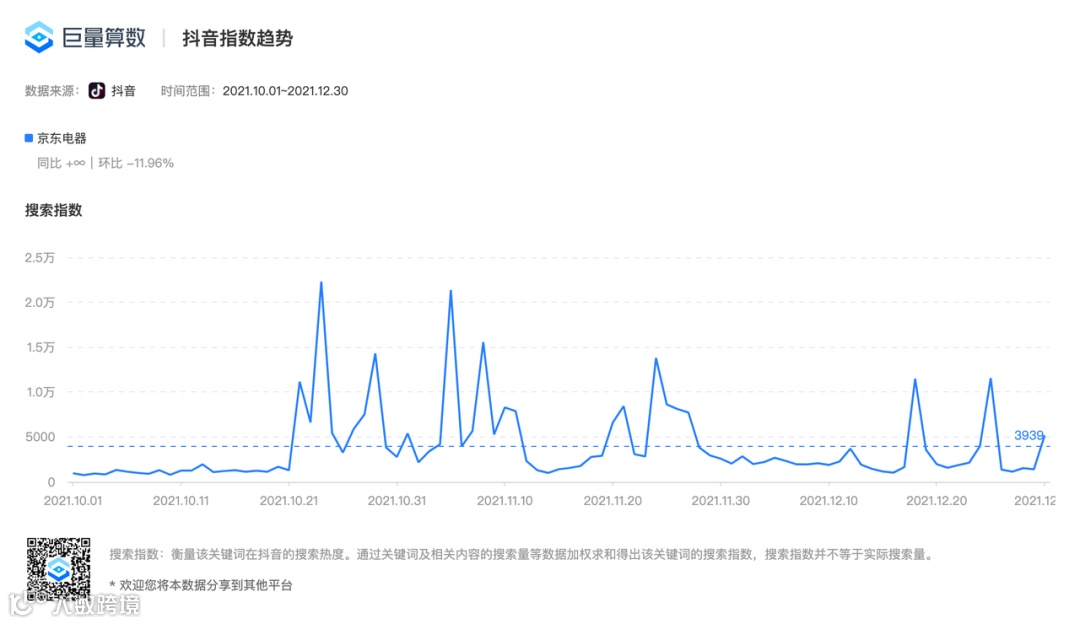
Task: Click the 2021.10.01 x-axis date
Action: tap(73, 501)
